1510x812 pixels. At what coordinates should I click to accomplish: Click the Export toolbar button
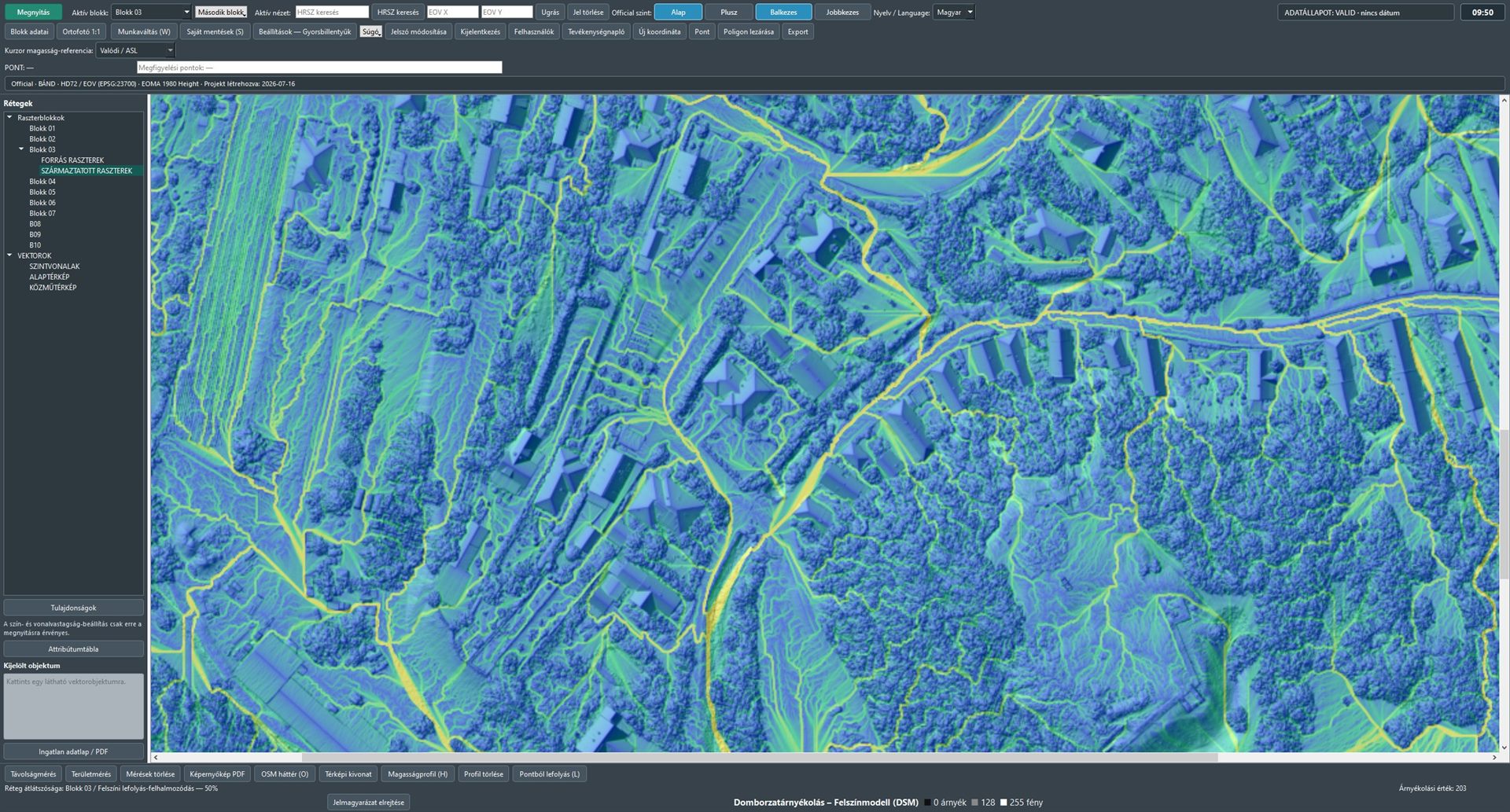click(x=797, y=32)
